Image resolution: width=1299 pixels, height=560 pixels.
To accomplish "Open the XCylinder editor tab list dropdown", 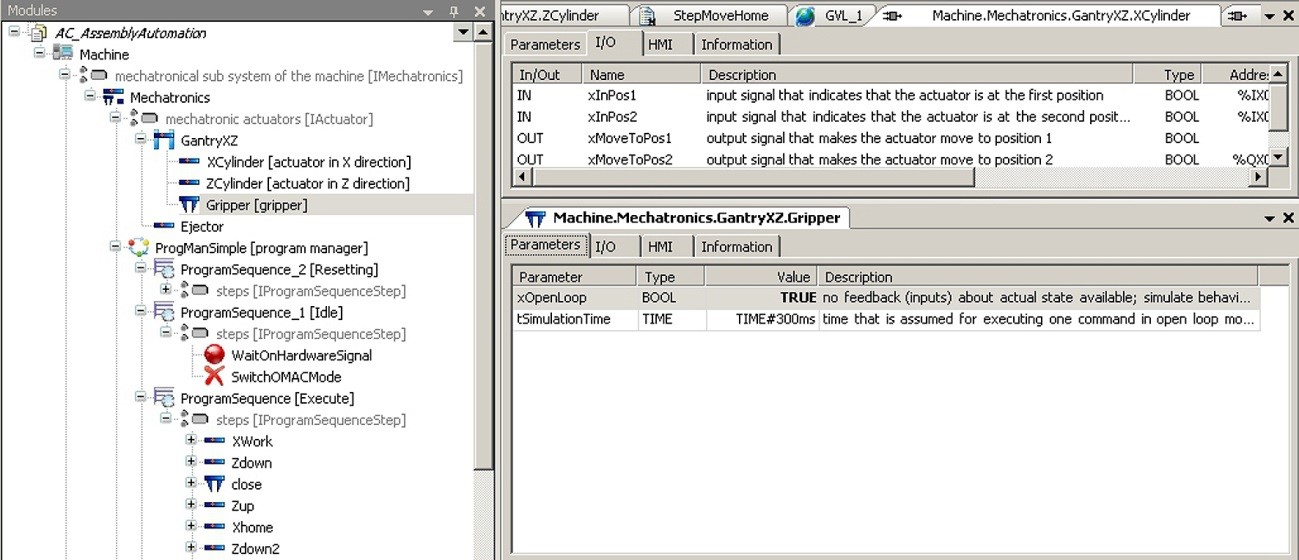I will (1268, 17).
